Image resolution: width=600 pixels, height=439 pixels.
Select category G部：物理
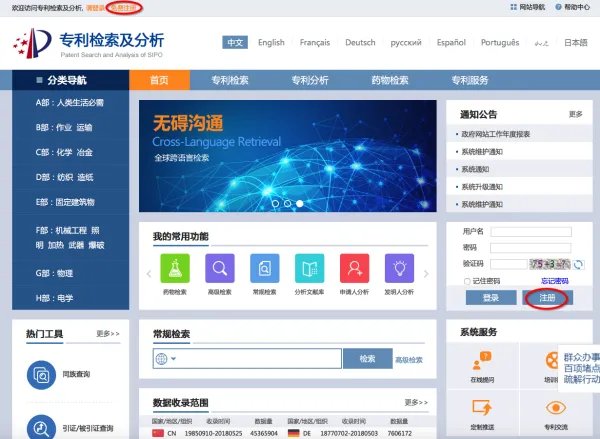pos(54,273)
